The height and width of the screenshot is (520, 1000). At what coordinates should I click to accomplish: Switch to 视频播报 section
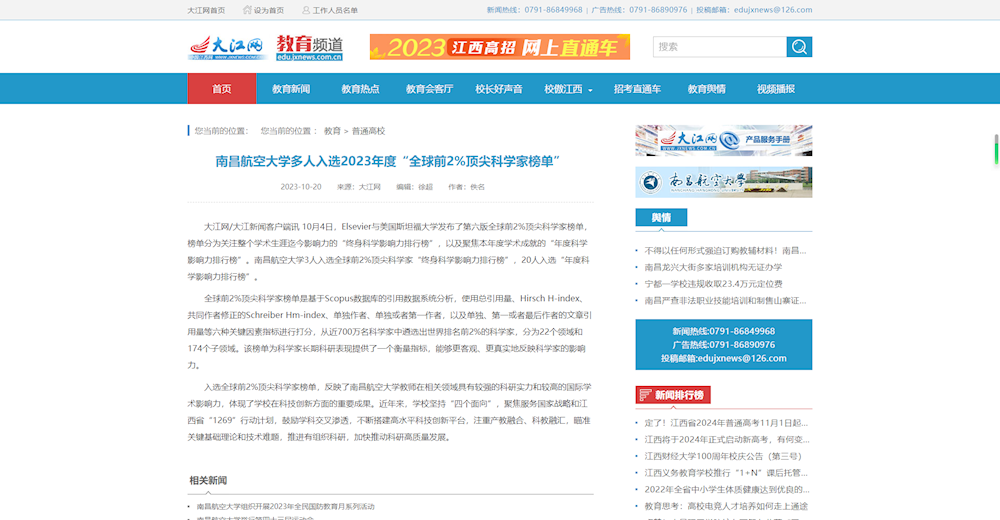[x=776, y=89]
